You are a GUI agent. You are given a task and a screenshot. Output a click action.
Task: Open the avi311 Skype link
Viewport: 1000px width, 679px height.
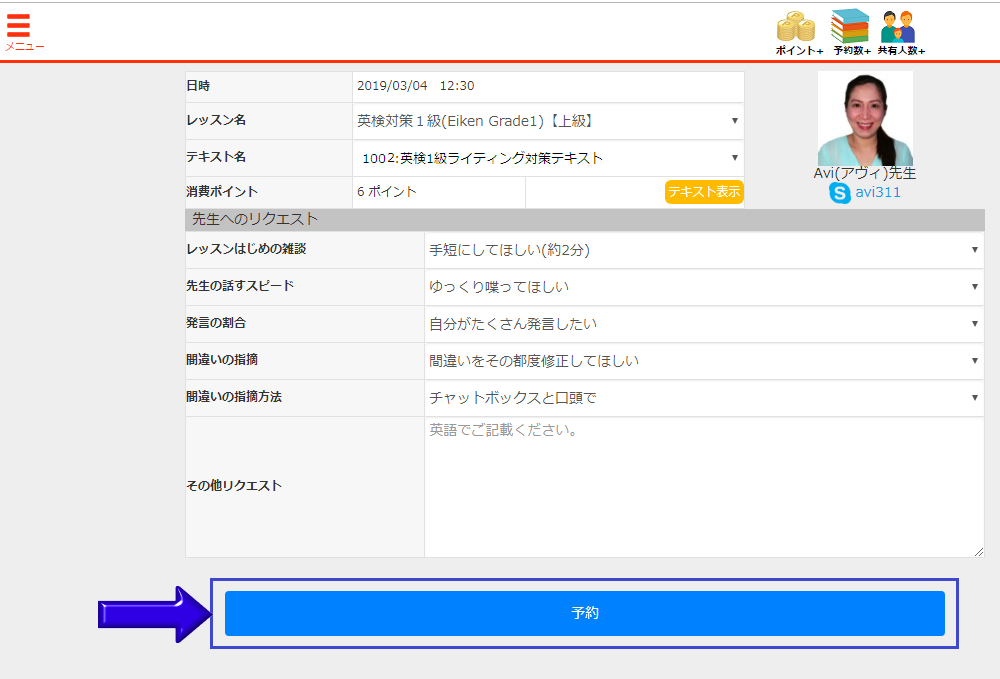[877, 192]
